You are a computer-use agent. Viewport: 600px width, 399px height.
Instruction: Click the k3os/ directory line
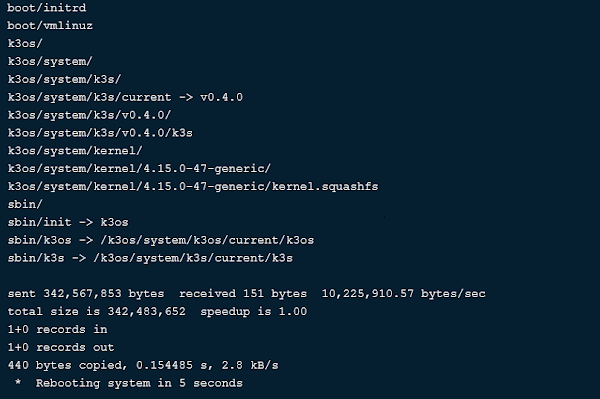[x=25, y=44]
